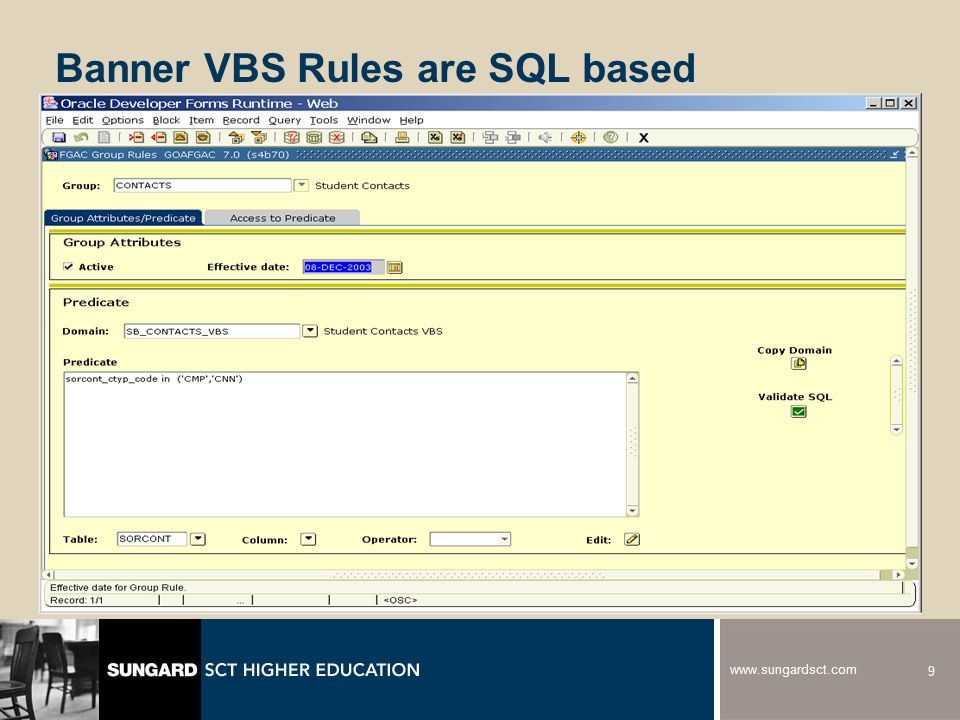Click the Table field containing SORCONT

[x=152, y=539]
